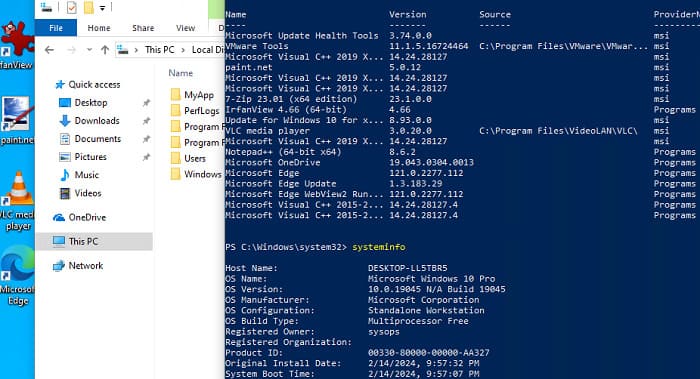Open the Quick Access Toolbar customize dropdown
This screenshot has height=379, width=700.
102,8
